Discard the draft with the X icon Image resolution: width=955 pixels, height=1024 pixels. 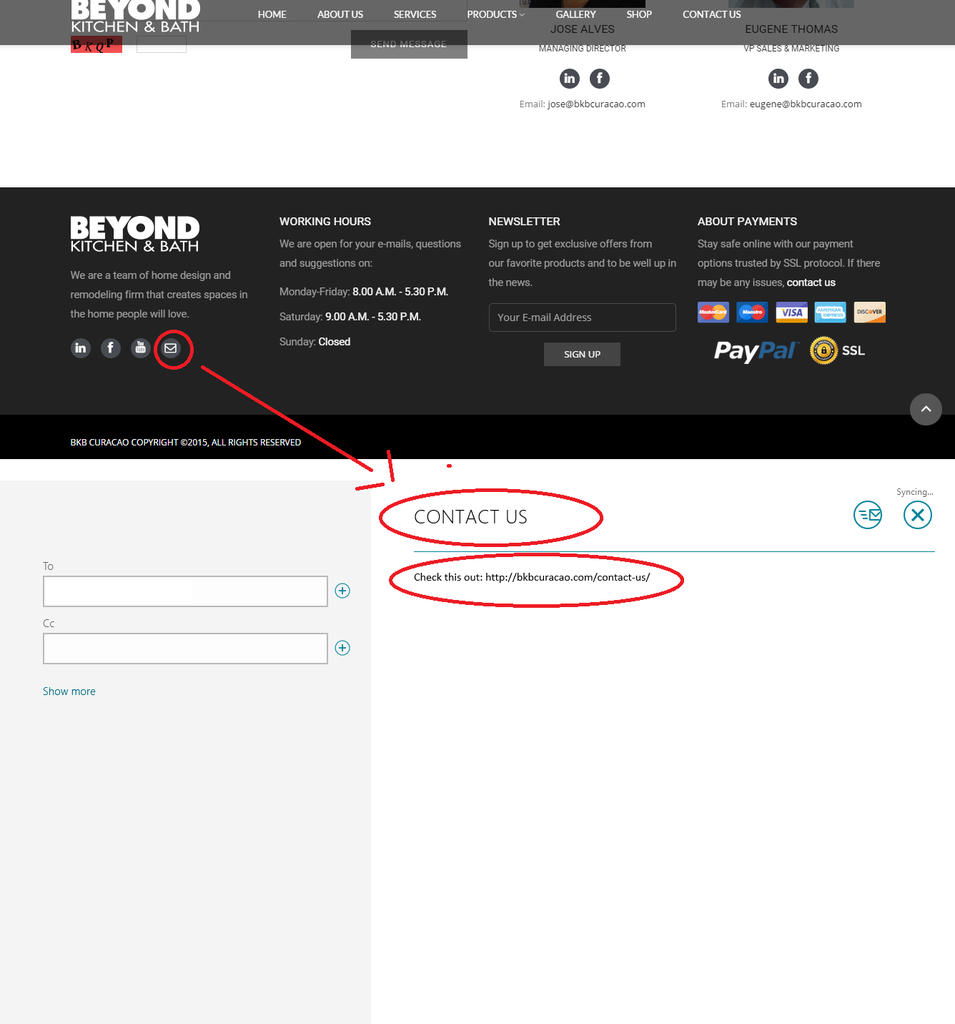917,515
